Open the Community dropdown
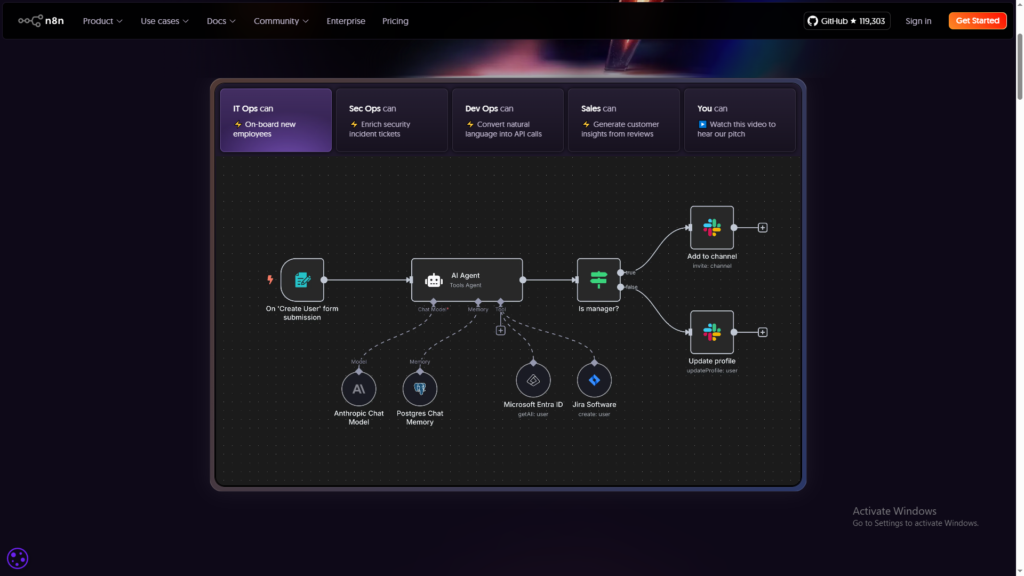Image resolution: width=1024 pixels, height=576 pixels. pyautogui.click(x=280, y=20)
